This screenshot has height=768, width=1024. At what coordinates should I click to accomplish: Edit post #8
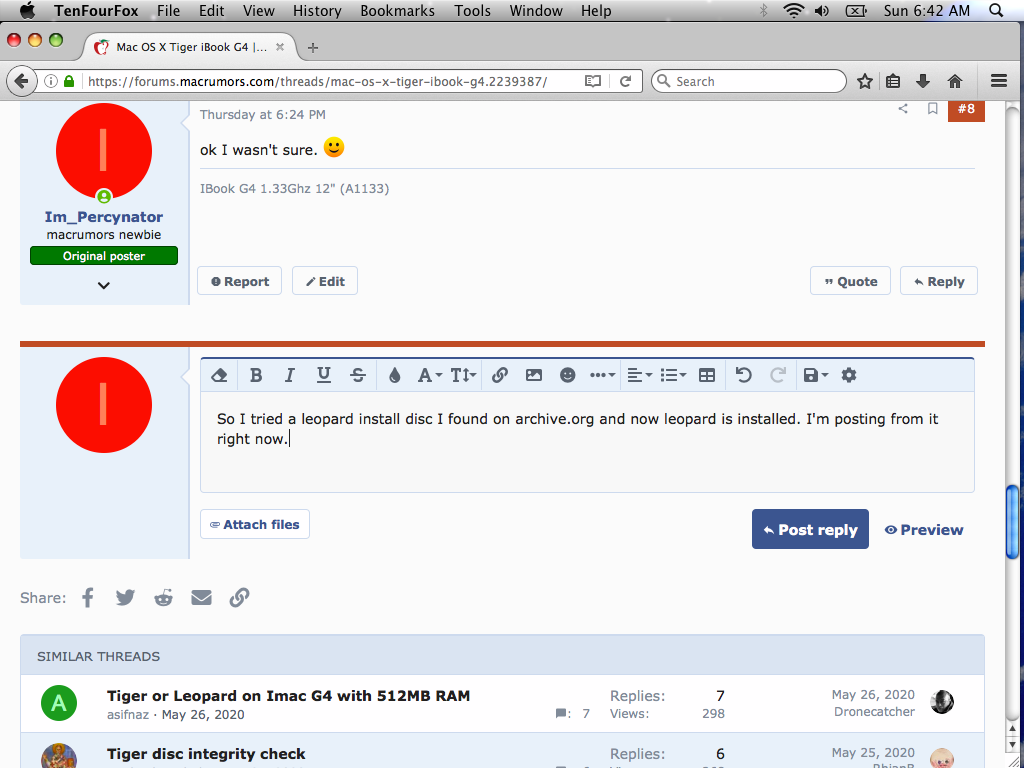coord(325,281)
